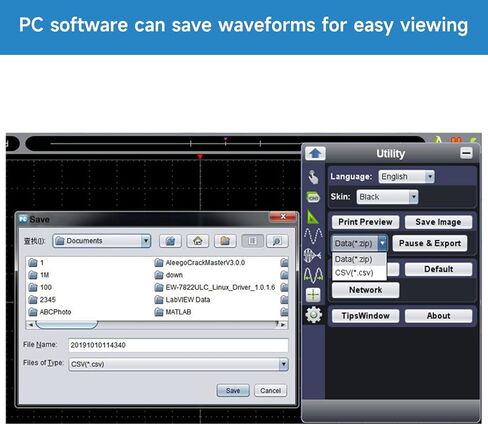Click Cancel in the Save dialog
Screen dimensions: 488x425
point(270,390)
